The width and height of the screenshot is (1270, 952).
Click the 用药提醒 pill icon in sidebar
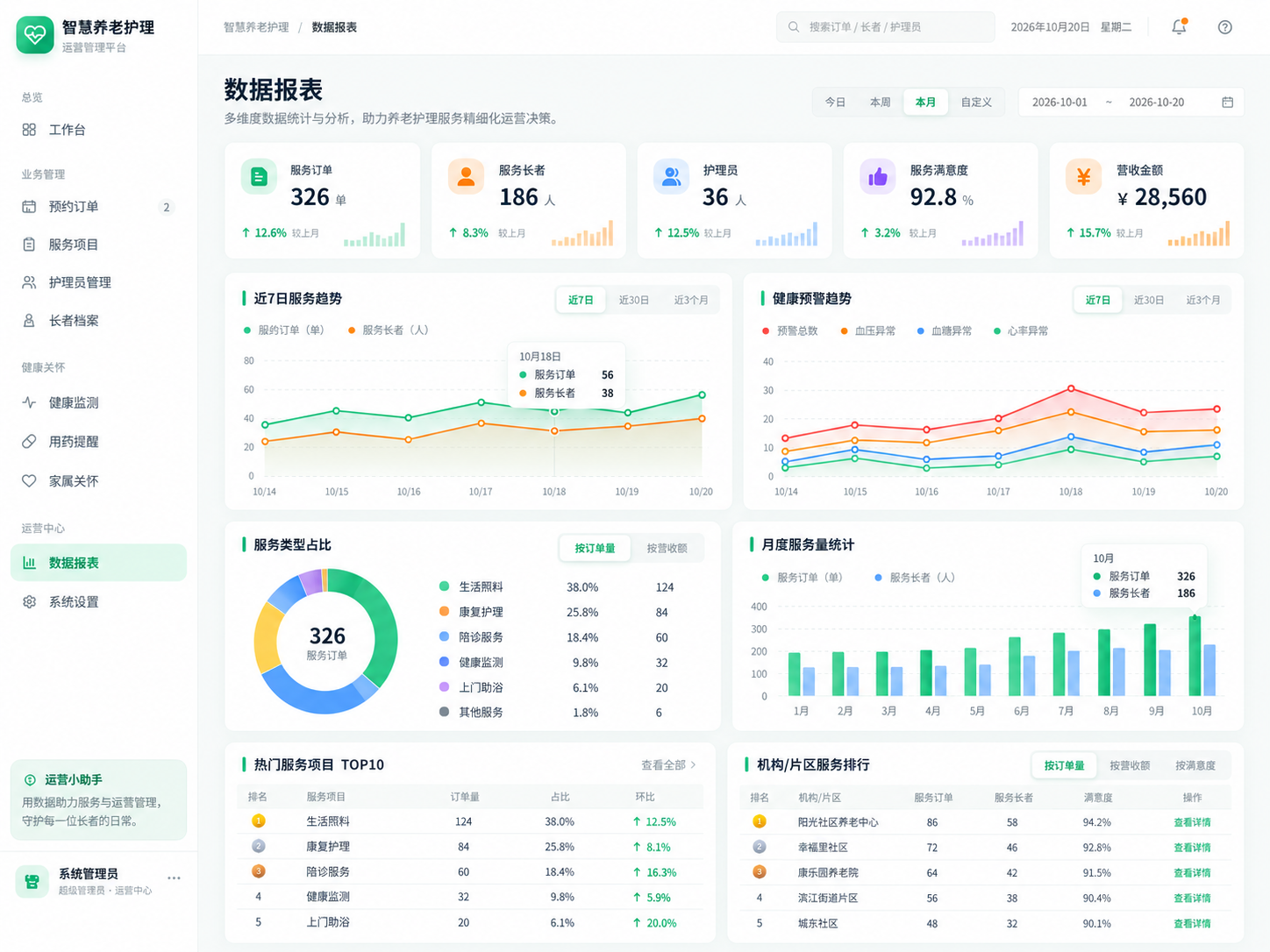click(x=29, y=441)
